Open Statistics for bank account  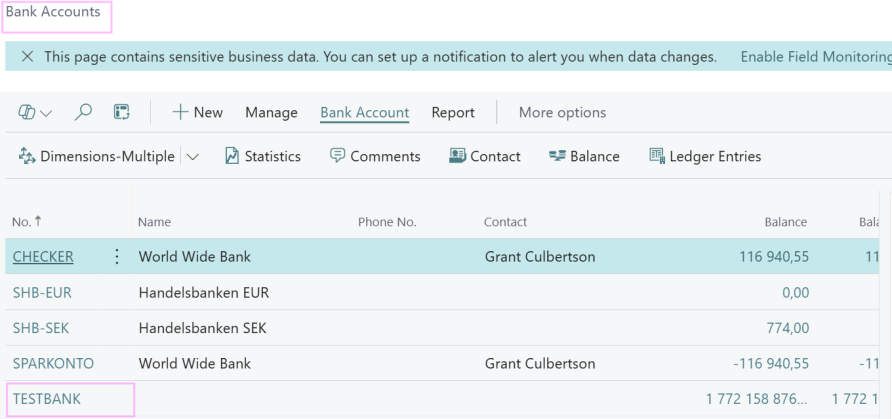pyautogui.click(x=263, y=156)
